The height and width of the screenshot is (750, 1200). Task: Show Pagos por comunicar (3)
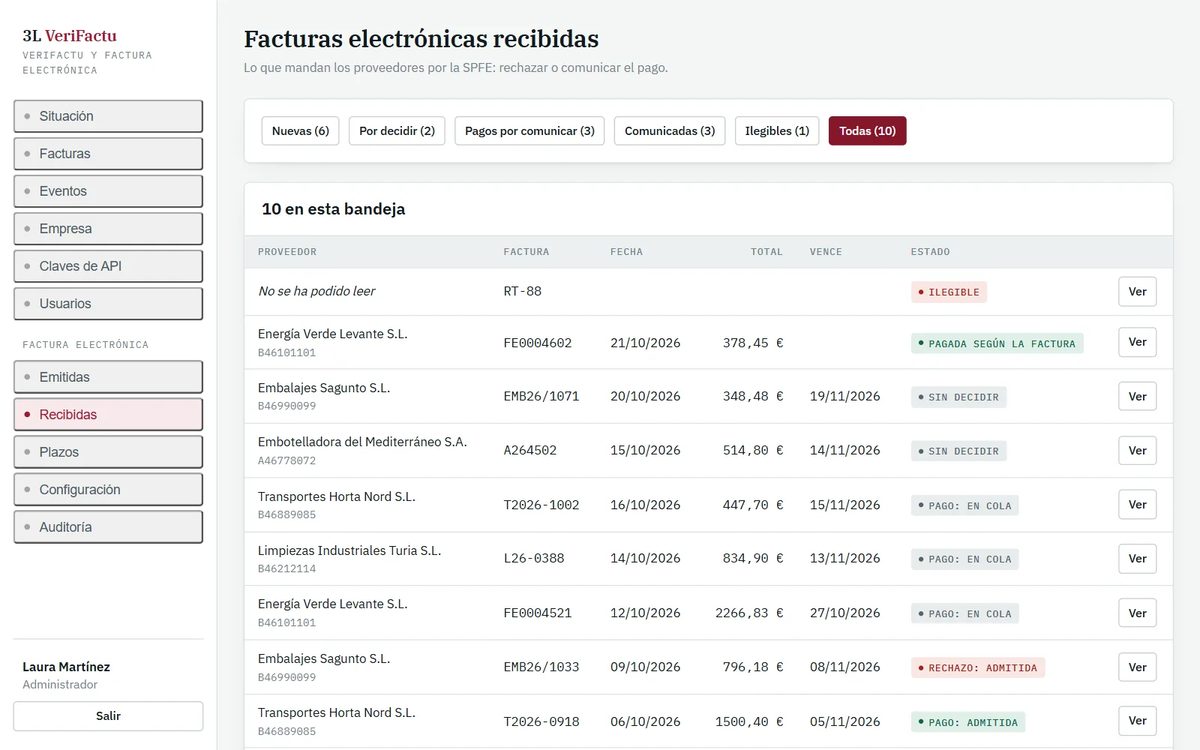point(529,131)
